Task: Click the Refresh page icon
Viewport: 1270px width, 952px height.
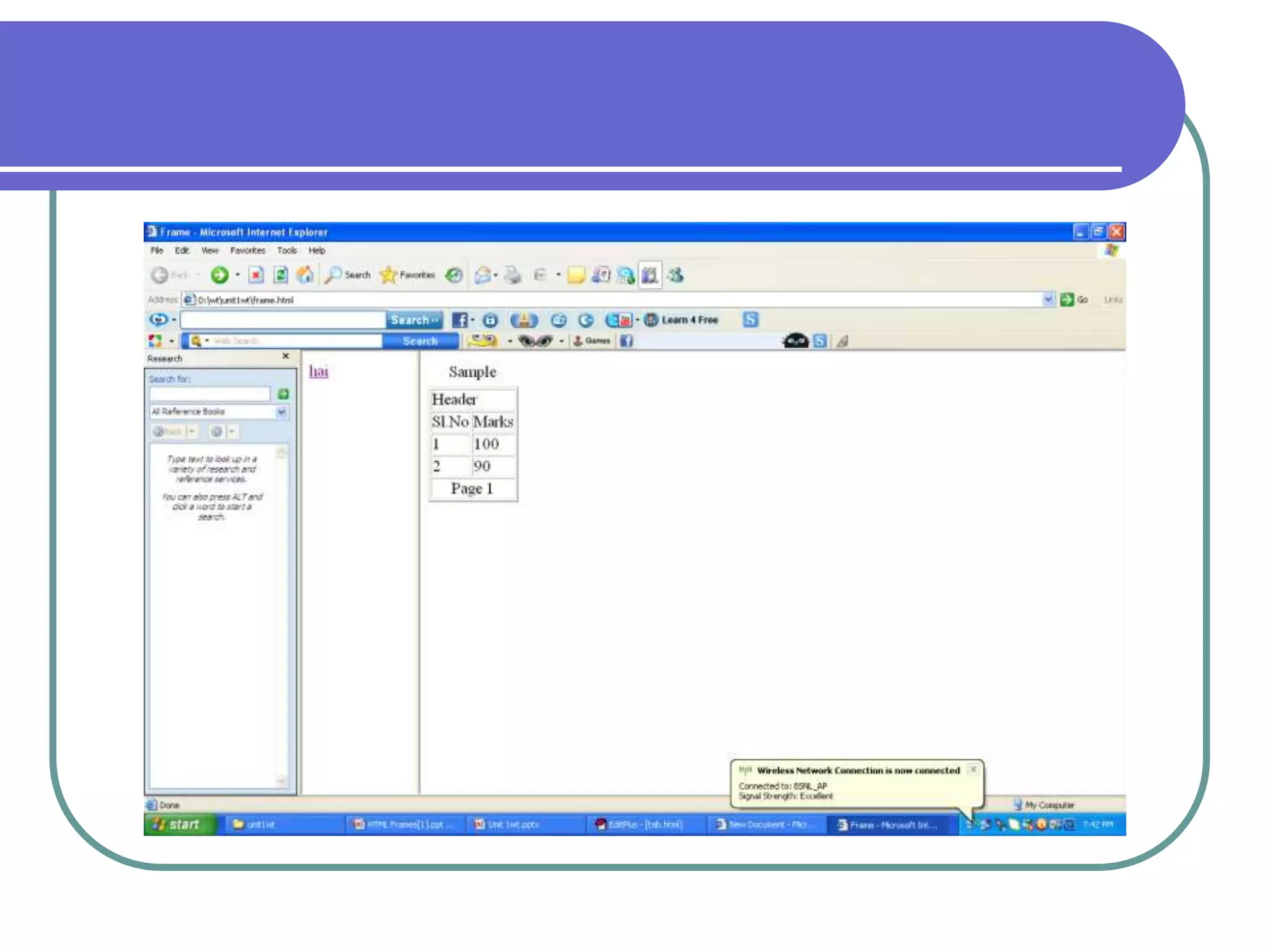Action: click(x=281, y=275)
